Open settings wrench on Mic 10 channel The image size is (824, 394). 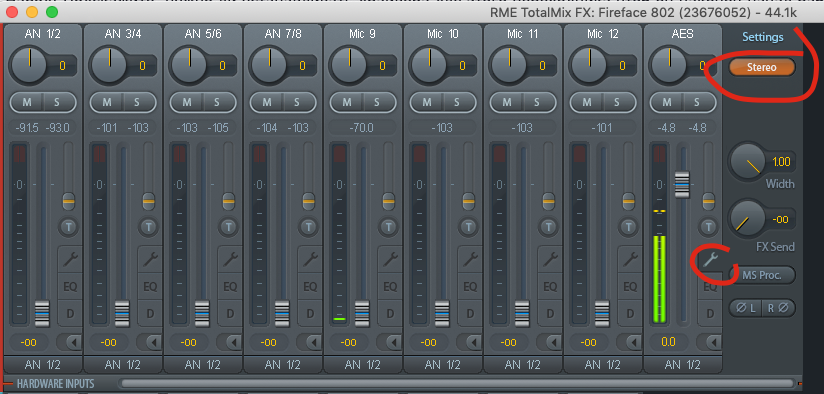pos(469,258)
